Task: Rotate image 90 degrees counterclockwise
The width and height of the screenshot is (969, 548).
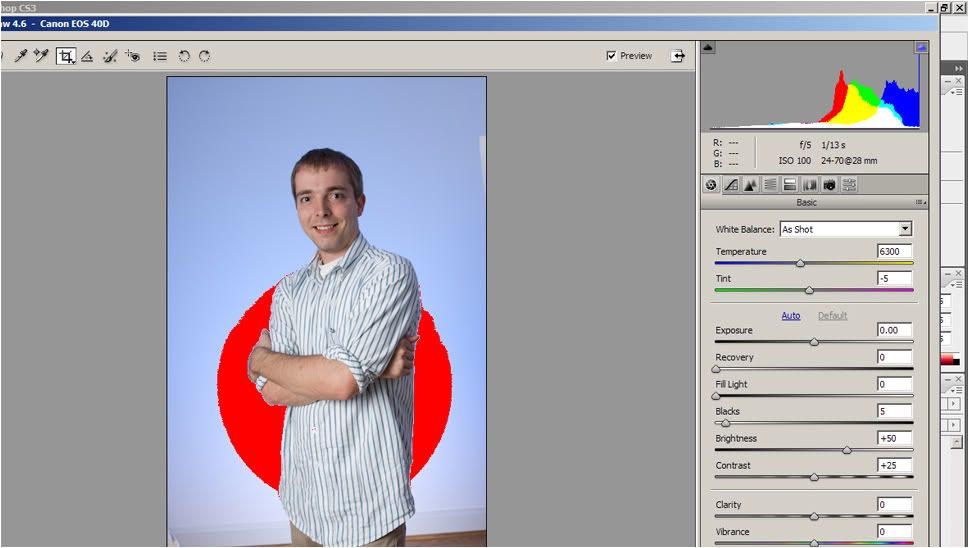Action: pyautogui.click(x=184, y=56)
